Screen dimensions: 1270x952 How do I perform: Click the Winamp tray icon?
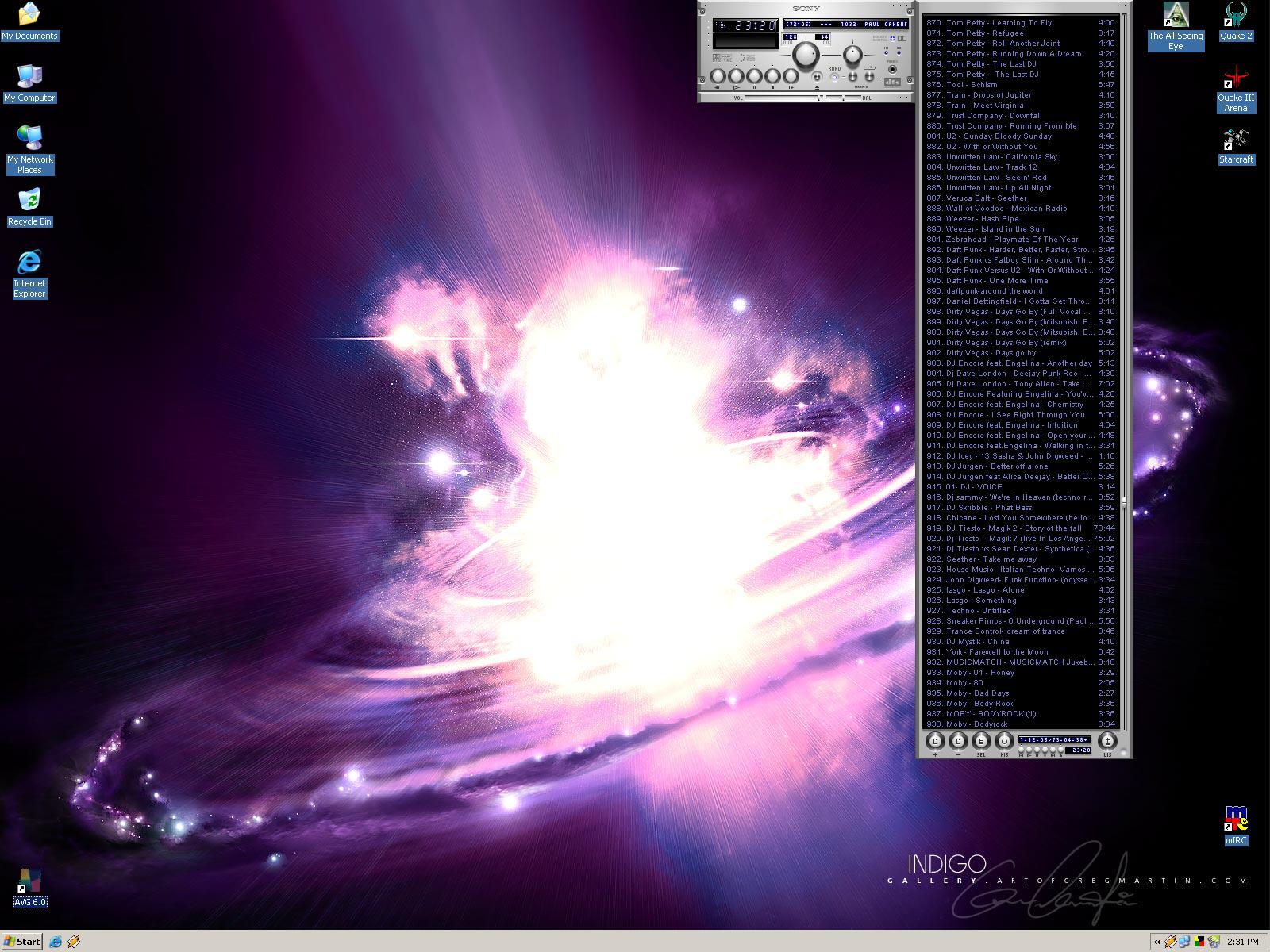[x=1171, y=942]
